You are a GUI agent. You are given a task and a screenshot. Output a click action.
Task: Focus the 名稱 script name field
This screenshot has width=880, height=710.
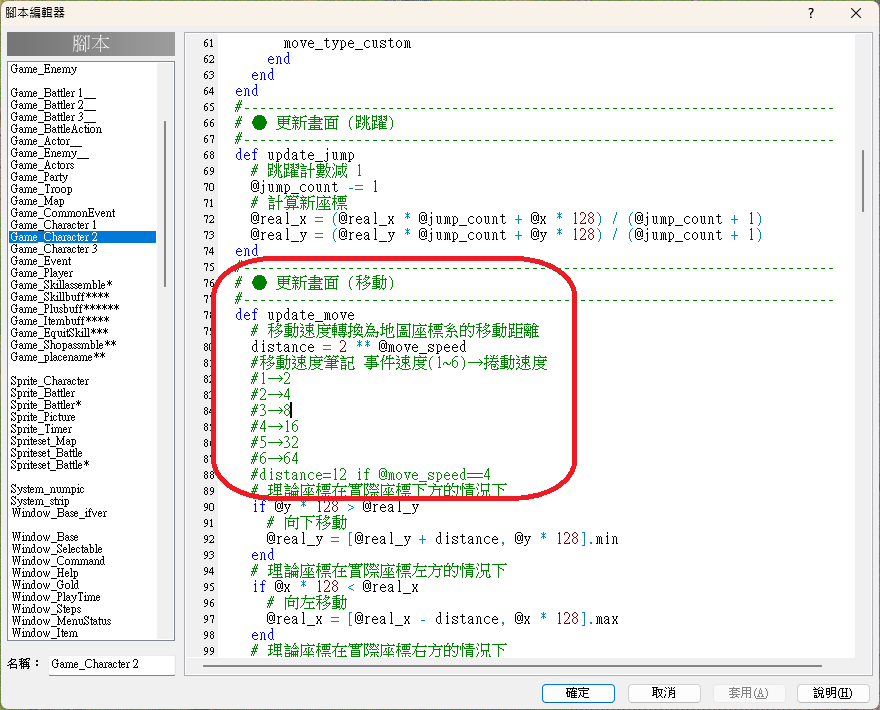pos(111,664)
